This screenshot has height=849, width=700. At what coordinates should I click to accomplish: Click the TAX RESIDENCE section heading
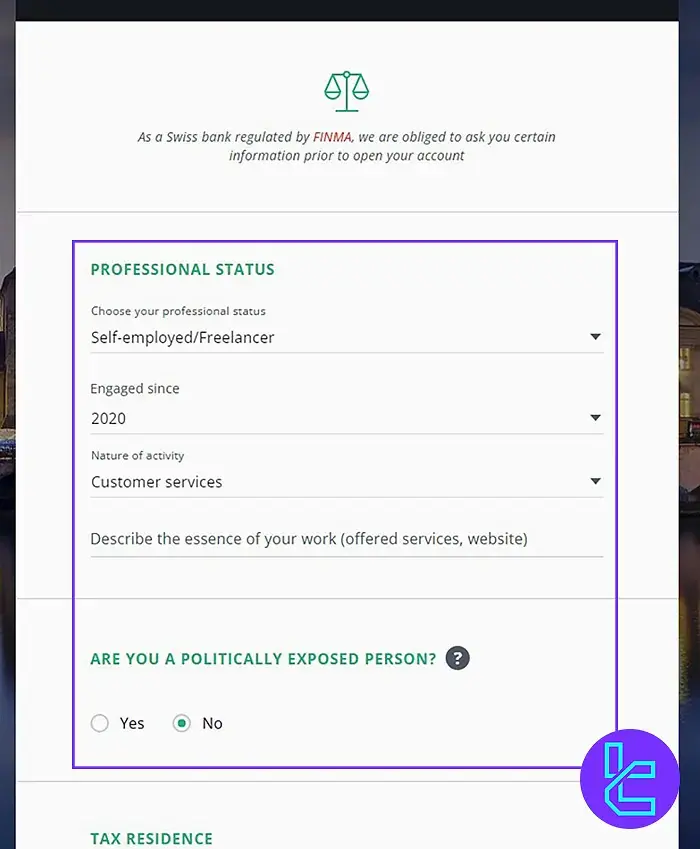click(x=151, y=838)
